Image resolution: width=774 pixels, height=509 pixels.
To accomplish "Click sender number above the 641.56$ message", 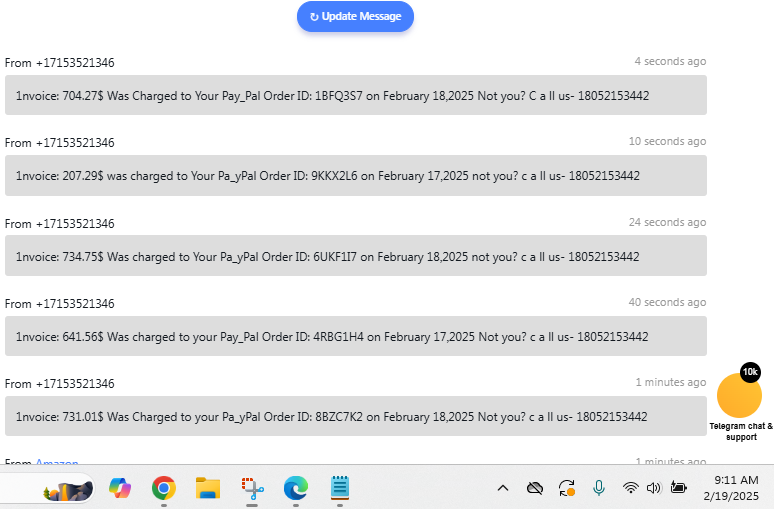I will coord(75,304).
